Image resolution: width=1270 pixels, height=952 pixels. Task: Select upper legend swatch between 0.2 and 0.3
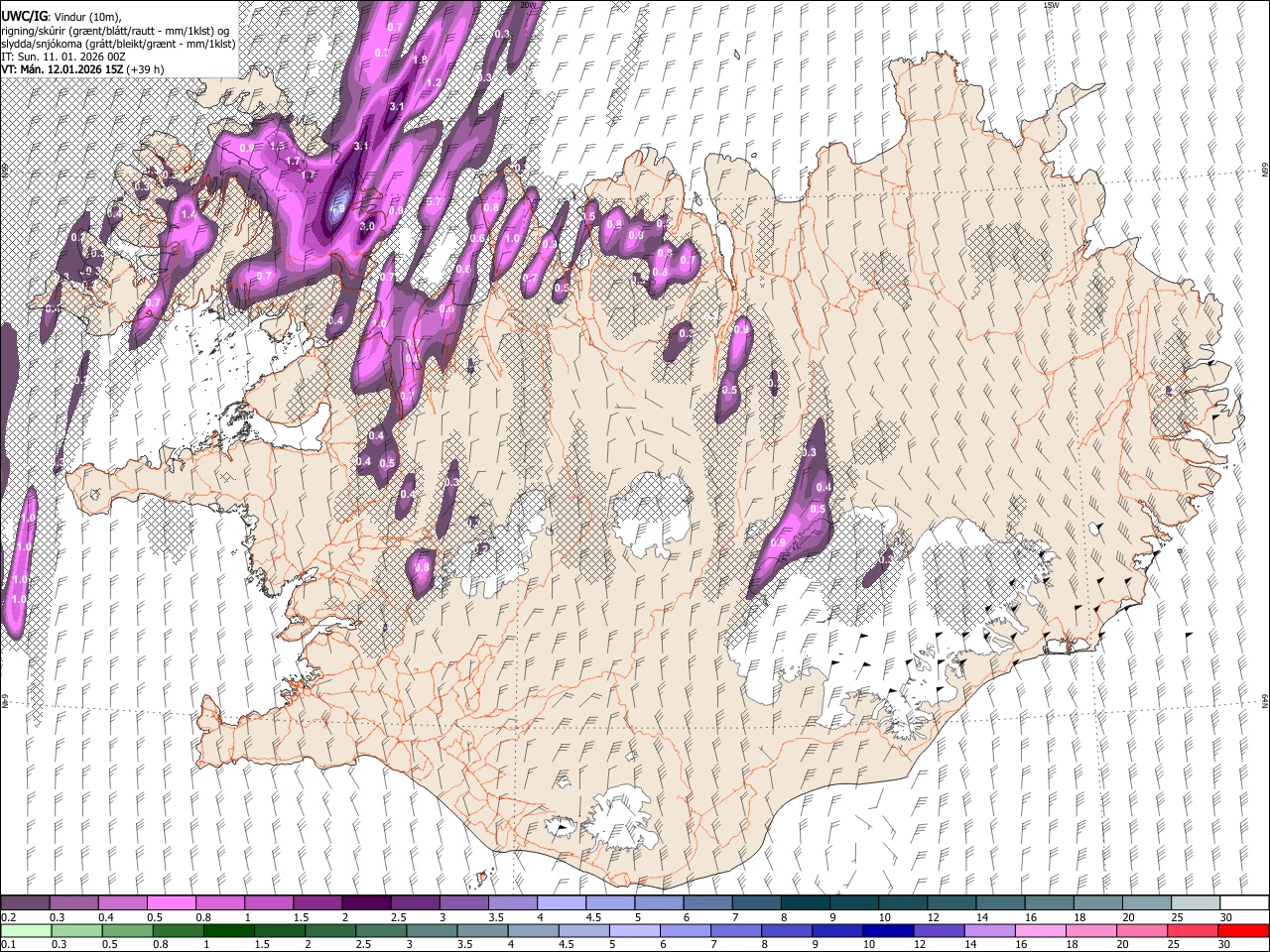25,903
